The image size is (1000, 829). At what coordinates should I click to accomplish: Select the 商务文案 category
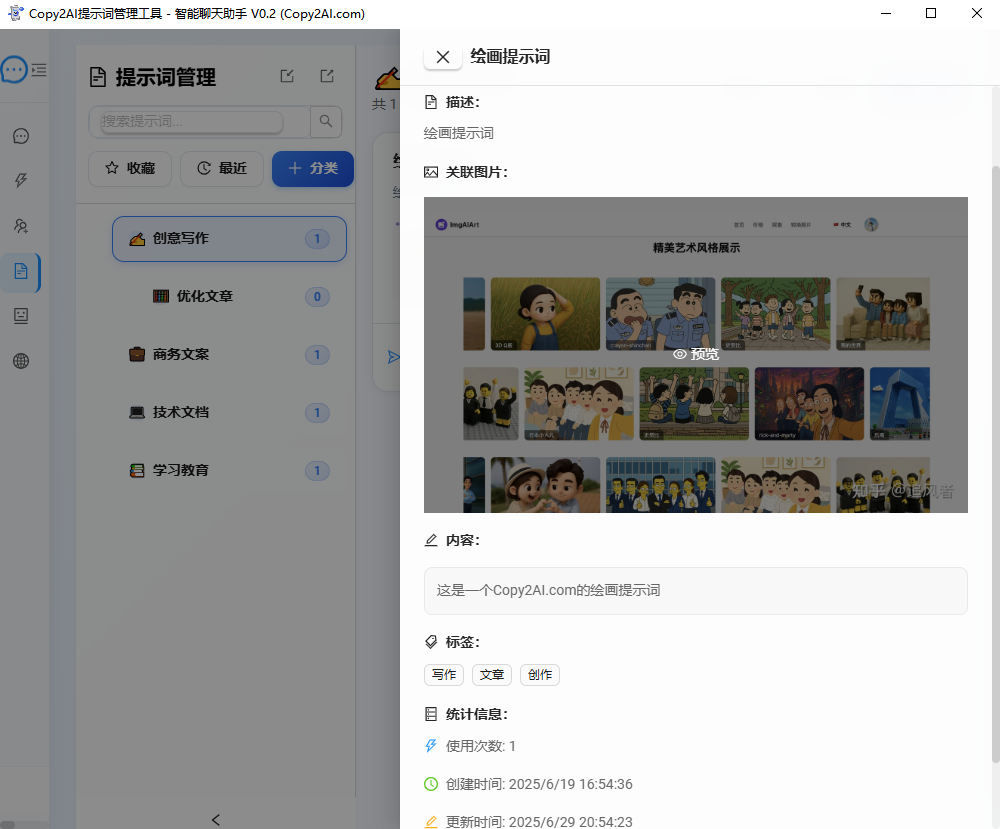pyautogui.click(x=229, y=355)
